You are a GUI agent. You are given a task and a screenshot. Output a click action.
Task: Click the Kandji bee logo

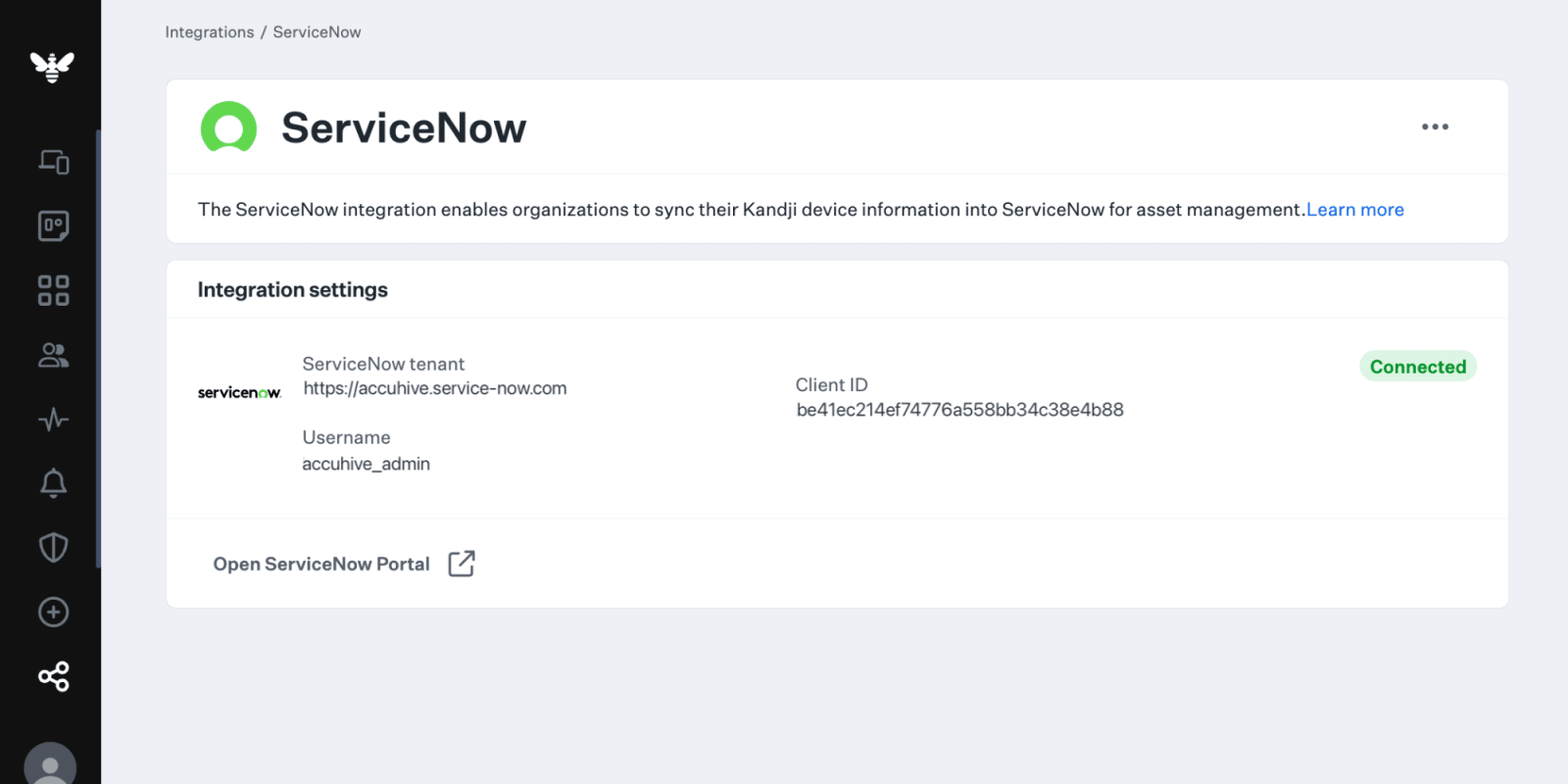53,67
